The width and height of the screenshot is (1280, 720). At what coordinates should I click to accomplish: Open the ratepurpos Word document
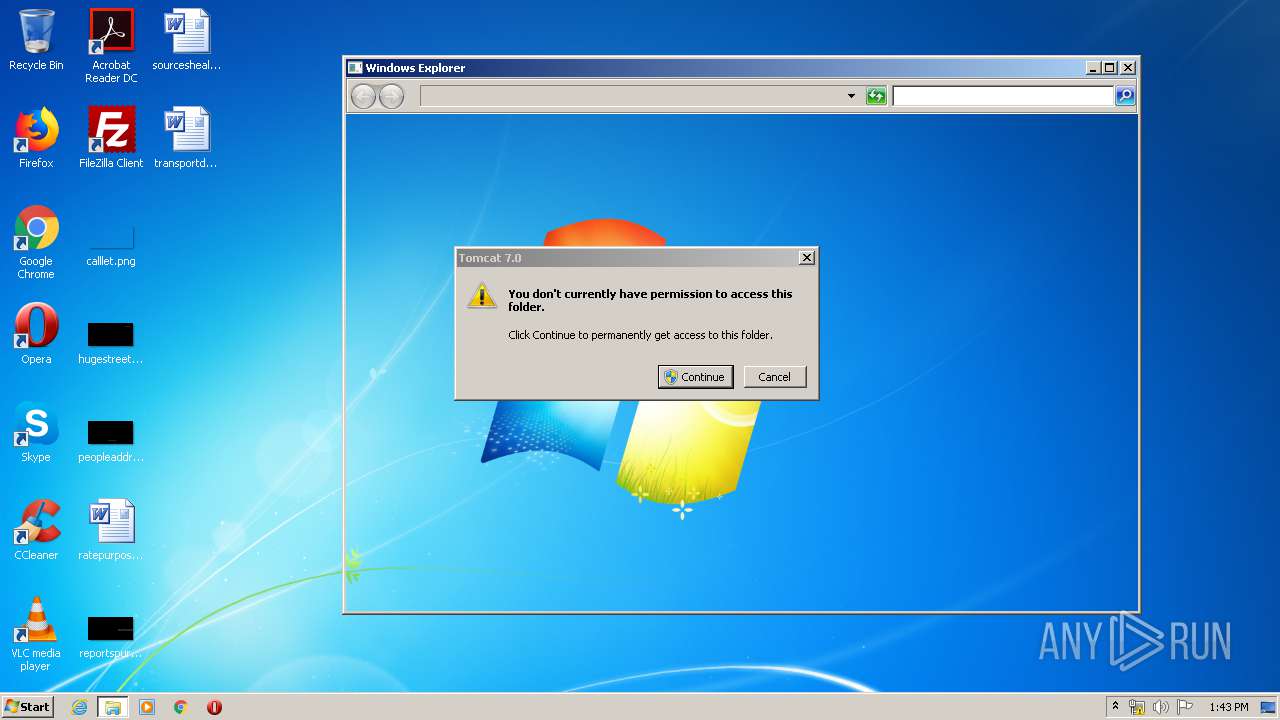pyautogui.click(x=111, y=530)
